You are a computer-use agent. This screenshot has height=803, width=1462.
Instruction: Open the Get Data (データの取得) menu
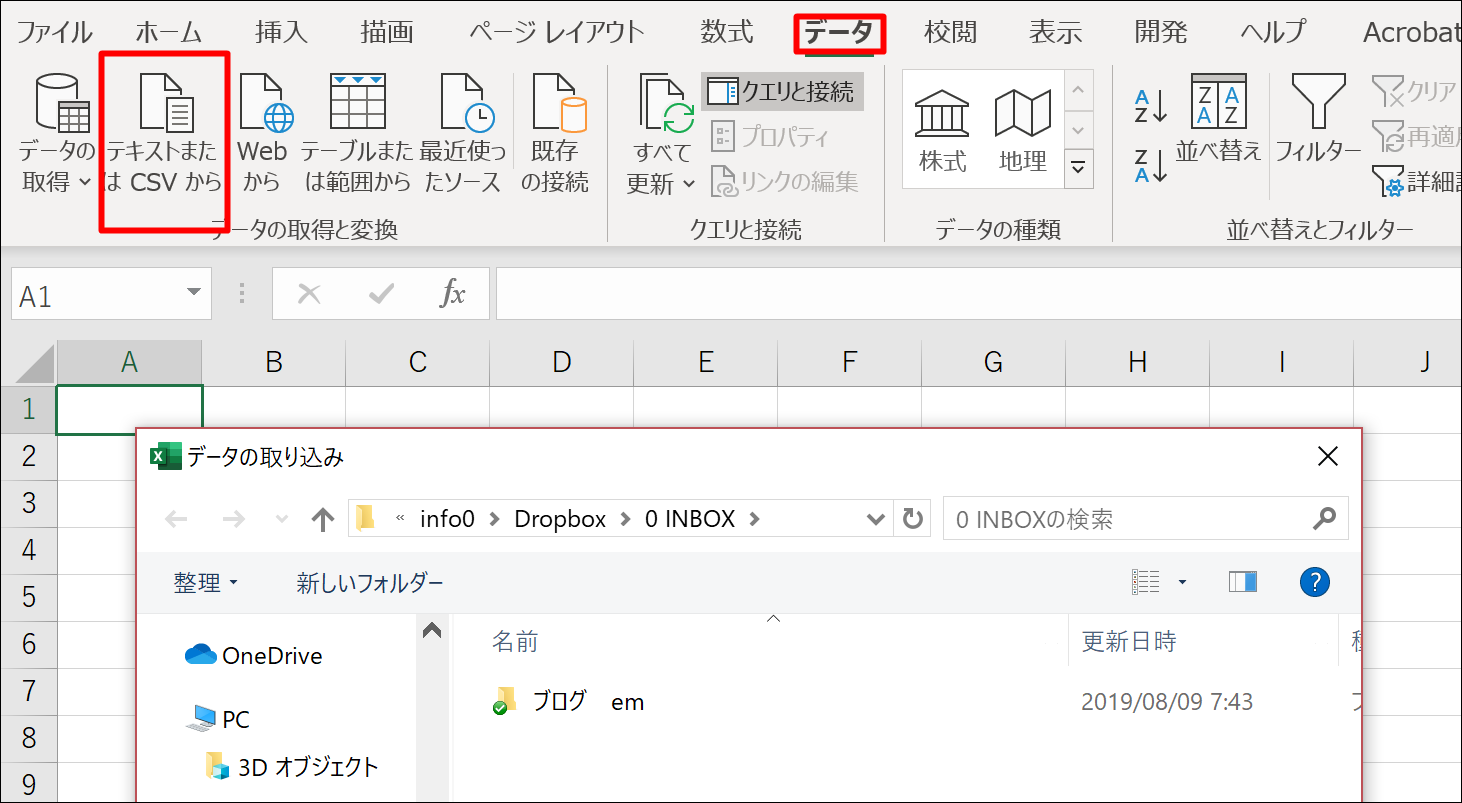pyautogui.click(x=57, y=132)
